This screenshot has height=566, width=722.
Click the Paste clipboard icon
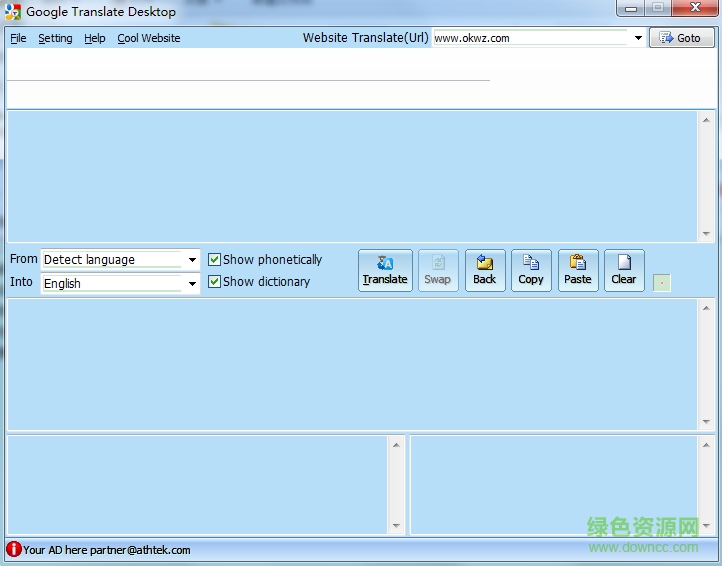[x=578, y=264]
